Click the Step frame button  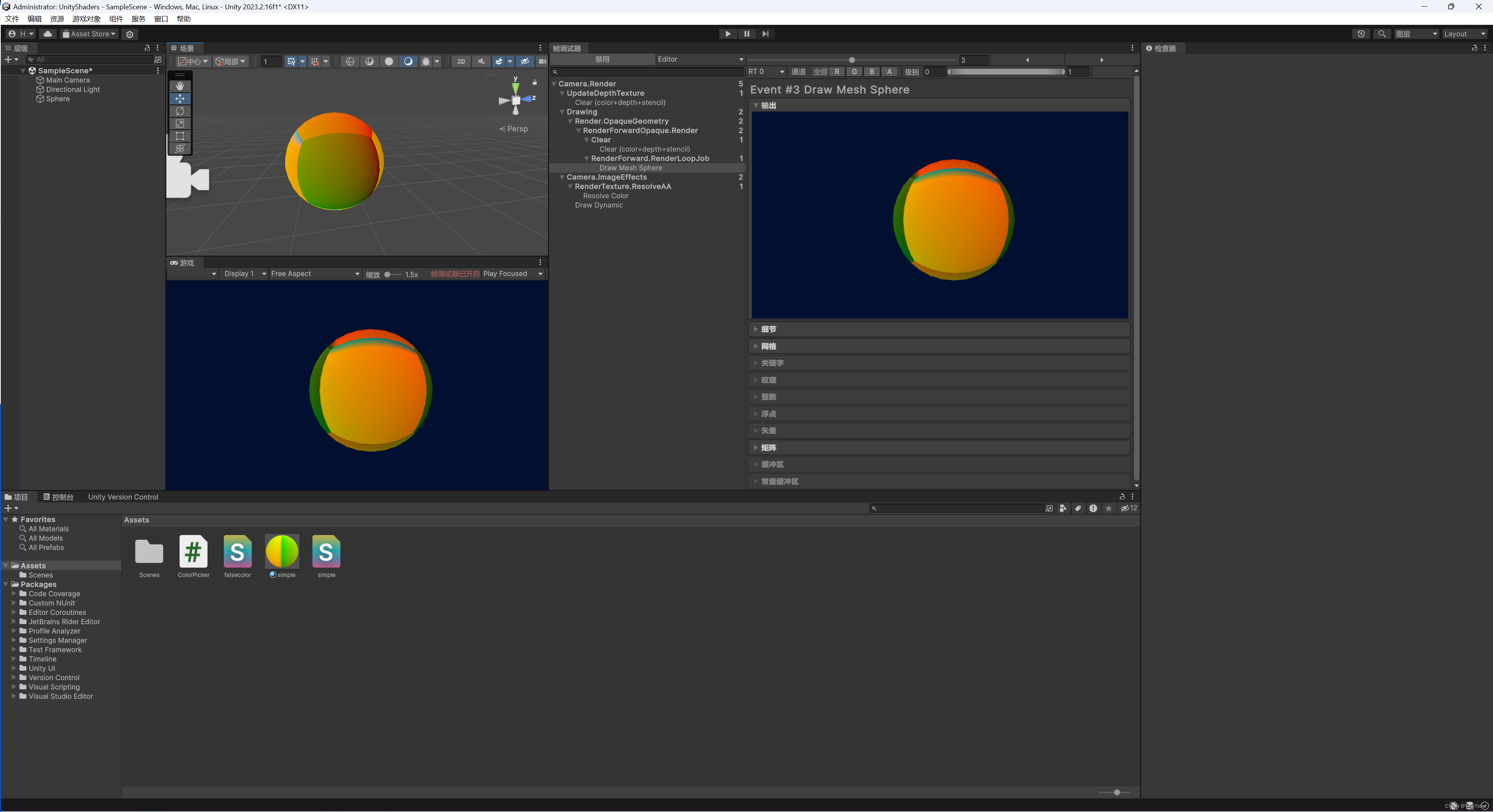coord(765,34)
